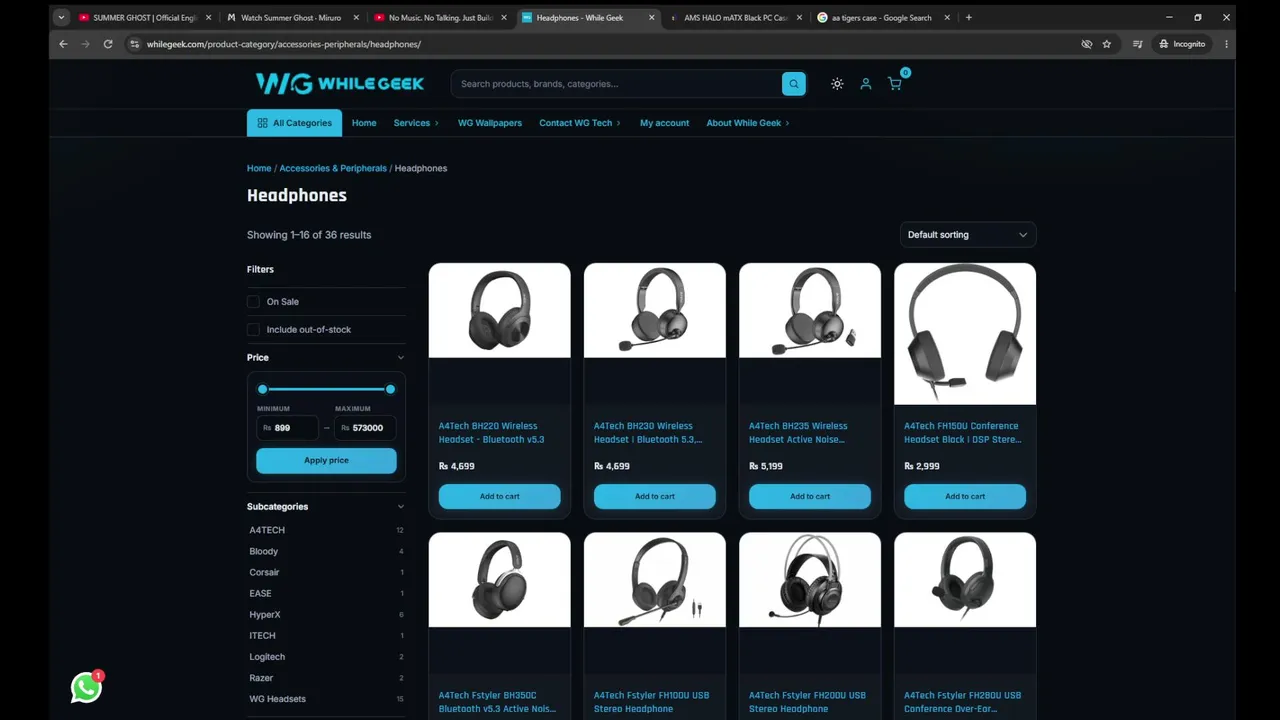This screenshot has width=1280, height=720.
Task: Open the Chrome three-dot menu
Action: pyautogui.click(x=1226, y=44)
